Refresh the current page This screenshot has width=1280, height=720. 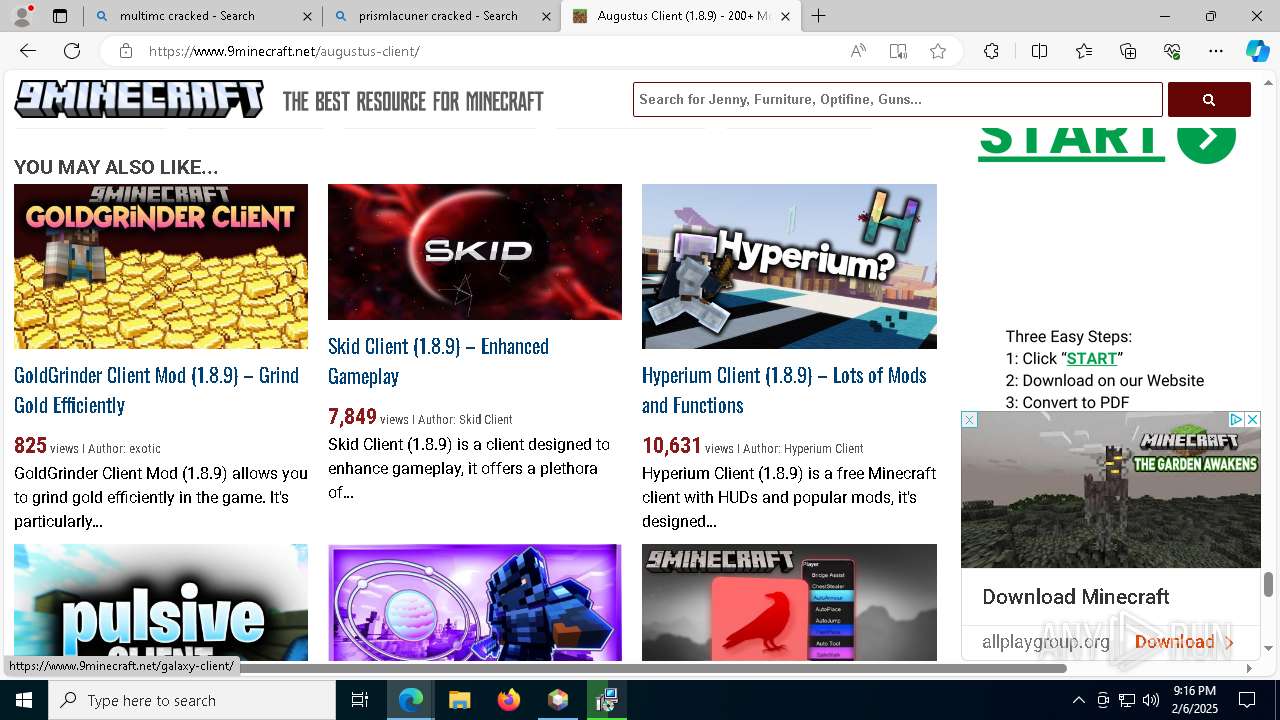(72, 51)
